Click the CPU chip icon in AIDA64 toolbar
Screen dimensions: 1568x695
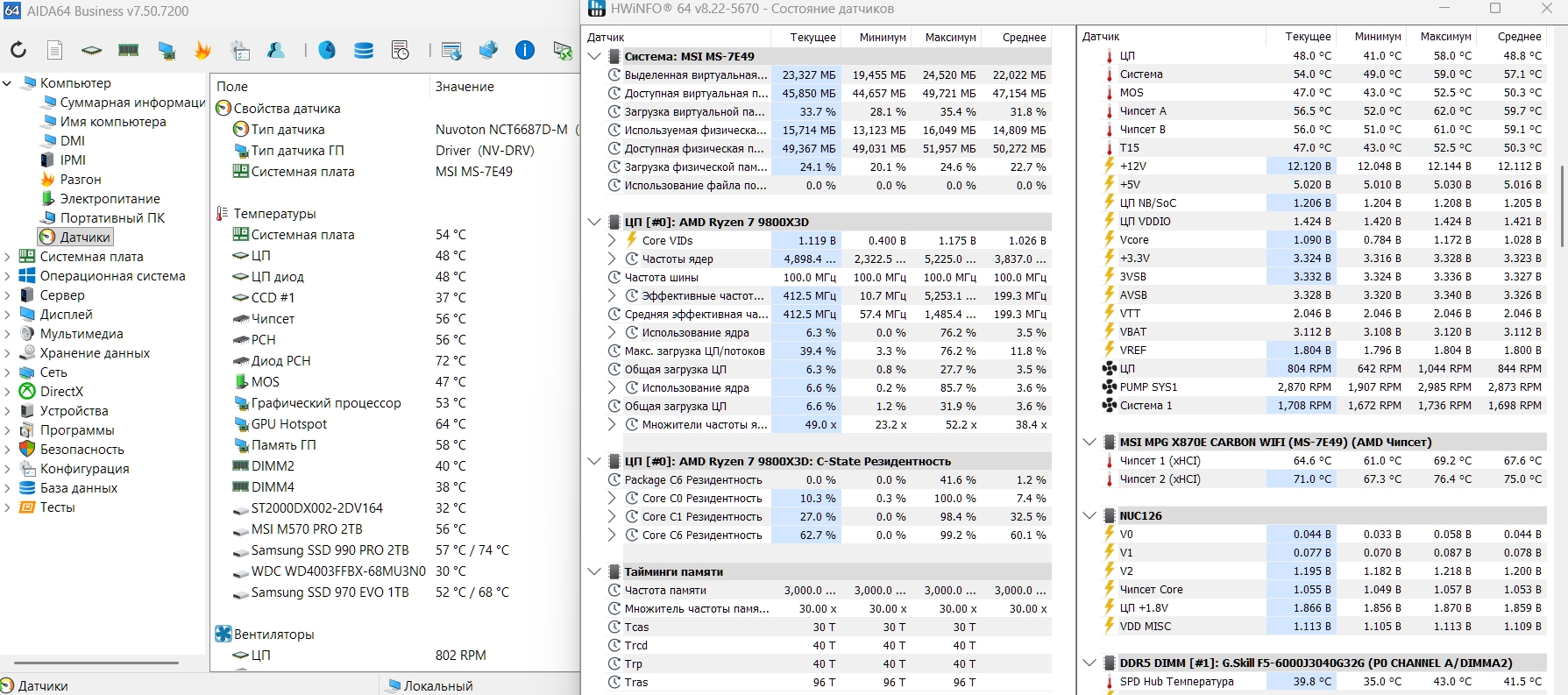click(91, 50)
